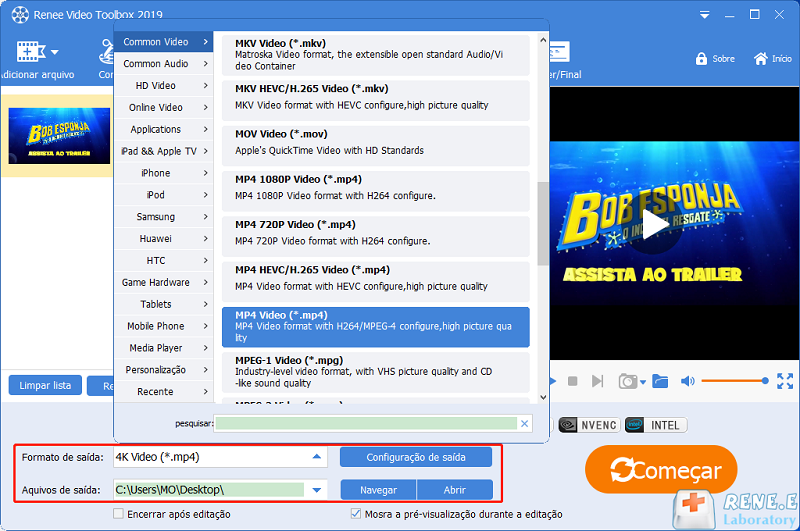
Task: Open the title bar dropdown menu triangle
Action: (x=704, y=15)
